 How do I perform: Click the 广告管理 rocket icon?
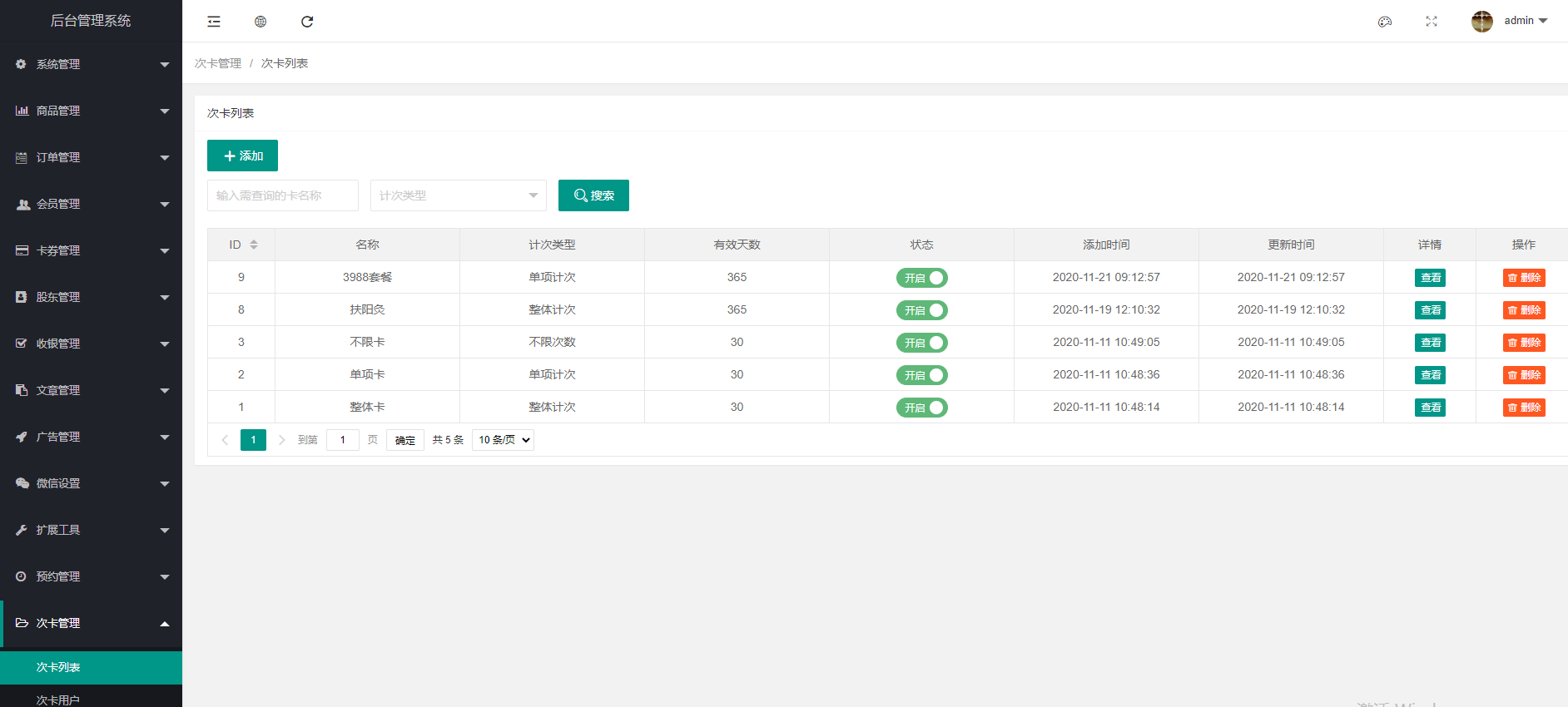(x=22, y=437)
